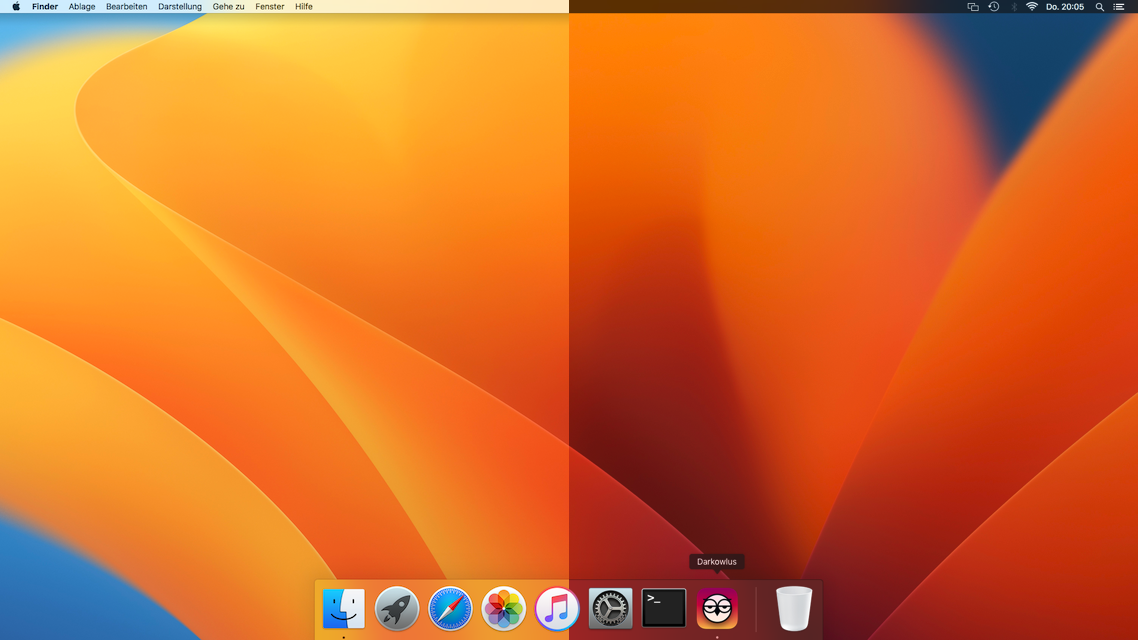The height and width of the screenshot is (640, 1138).
Task: Show Notification Center list icon
Action: point(1119,7)
